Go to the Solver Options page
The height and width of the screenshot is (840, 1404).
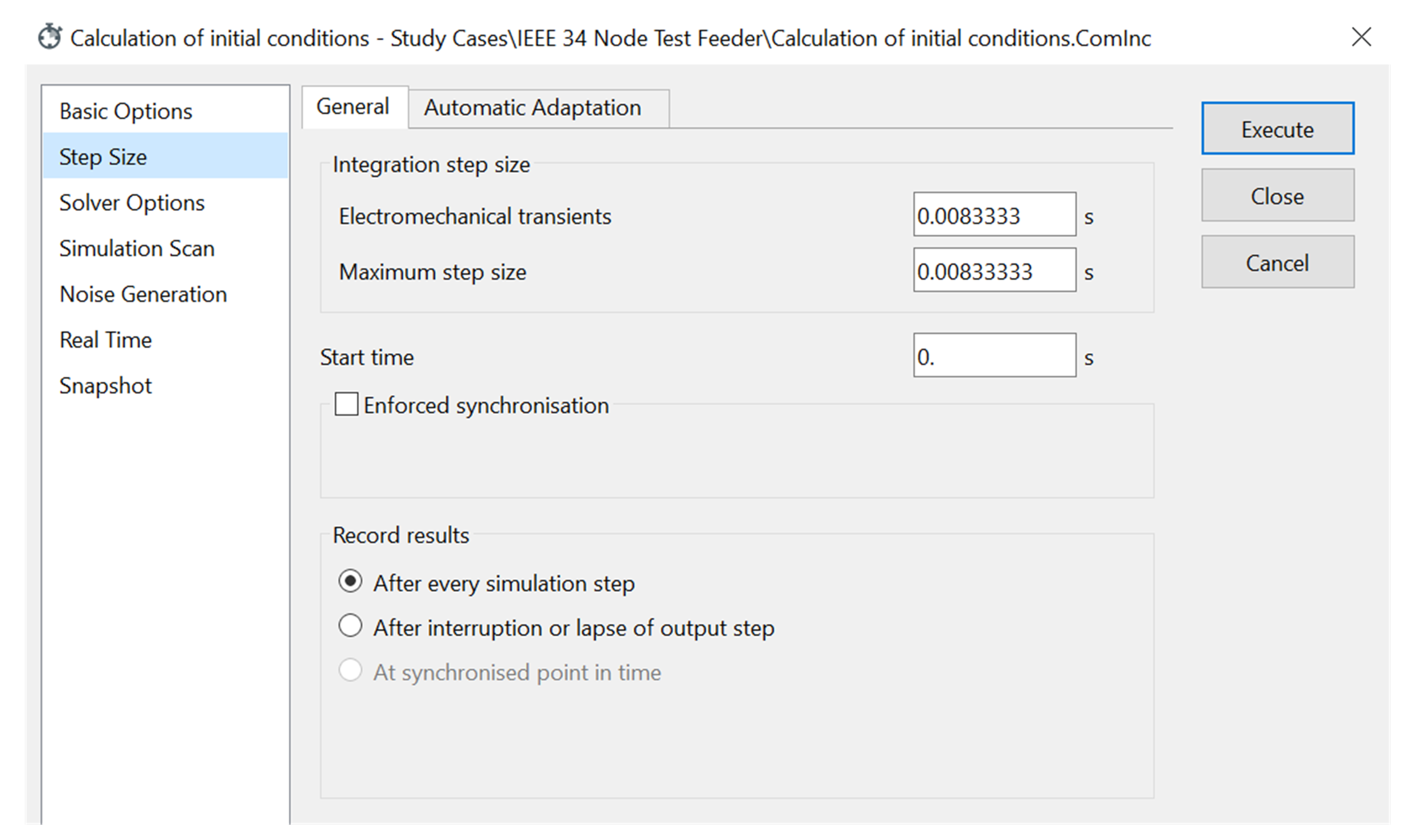pyautogui.click(x=132, y=203)
